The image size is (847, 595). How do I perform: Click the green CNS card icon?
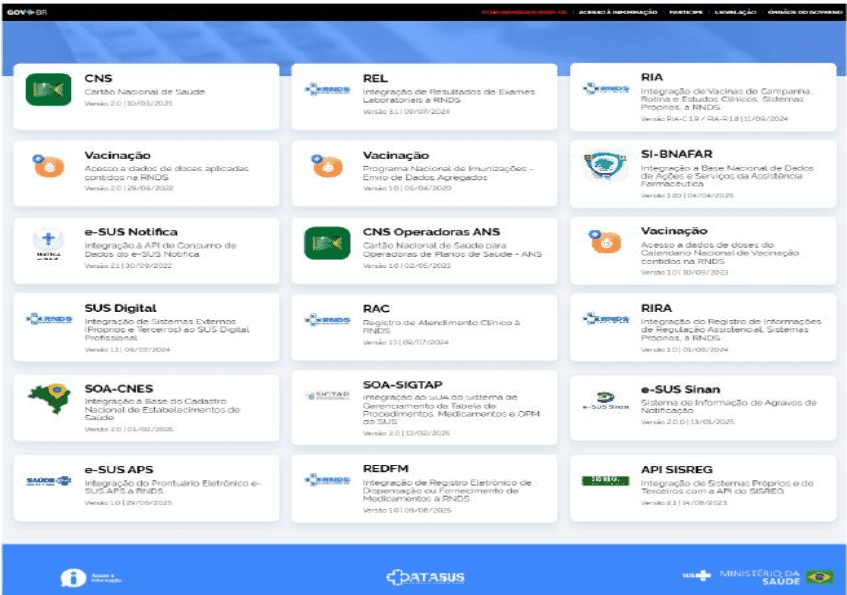click(49, 89)
